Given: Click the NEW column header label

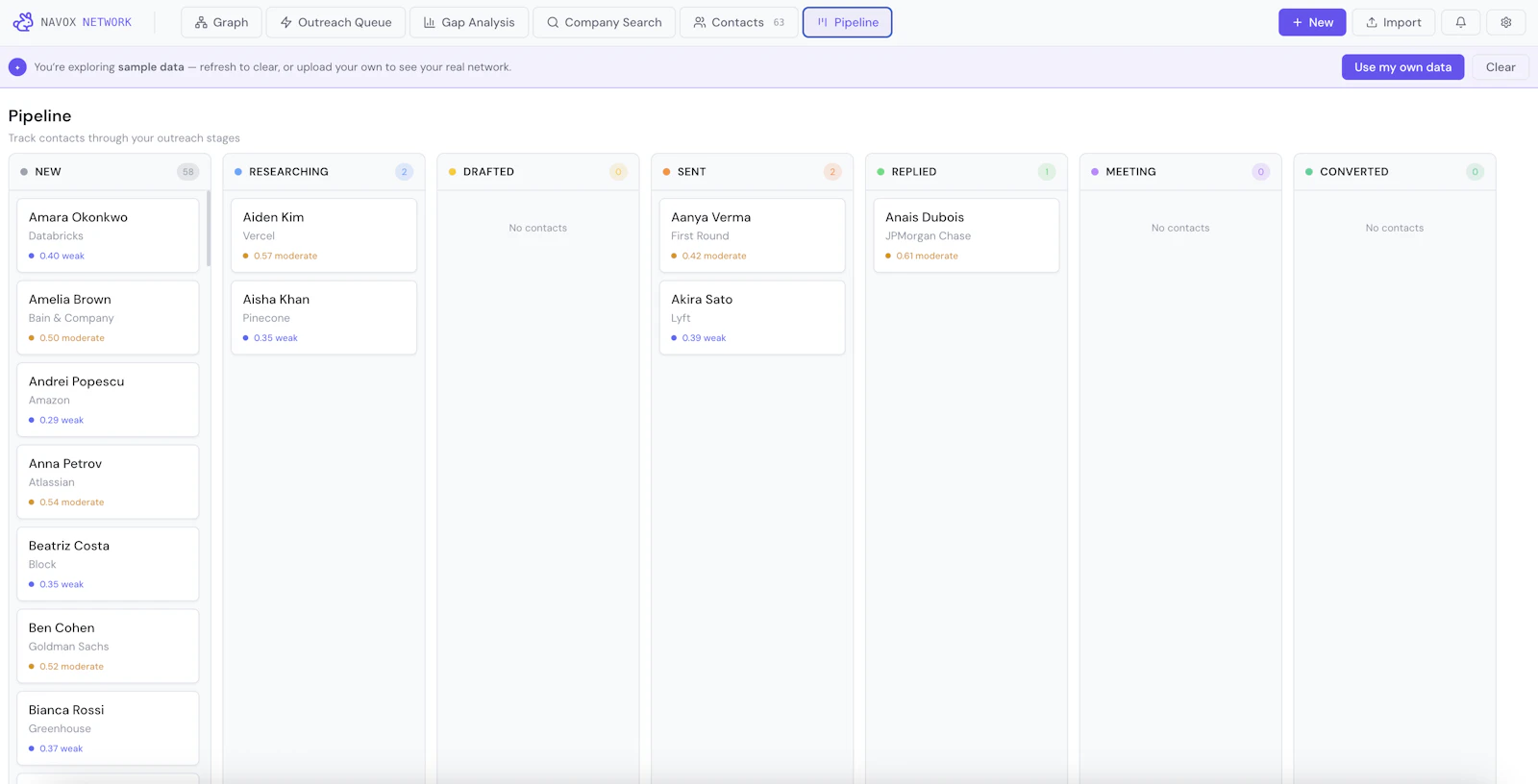Looking at the screenshot, I should [x=48, y=172].
